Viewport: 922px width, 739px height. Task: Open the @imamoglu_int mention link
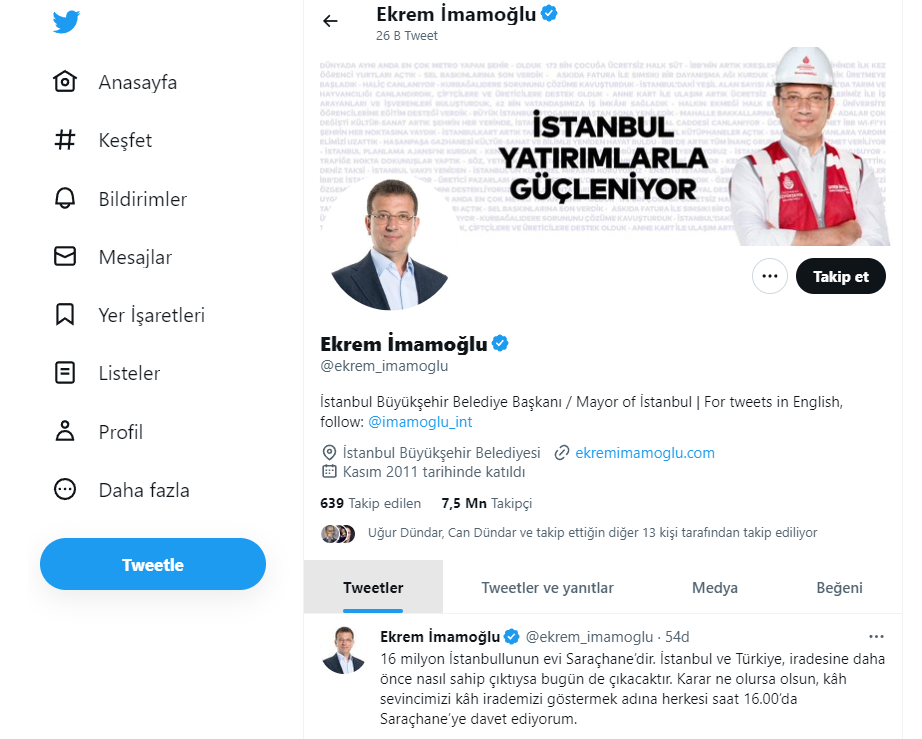click(420, 422)
